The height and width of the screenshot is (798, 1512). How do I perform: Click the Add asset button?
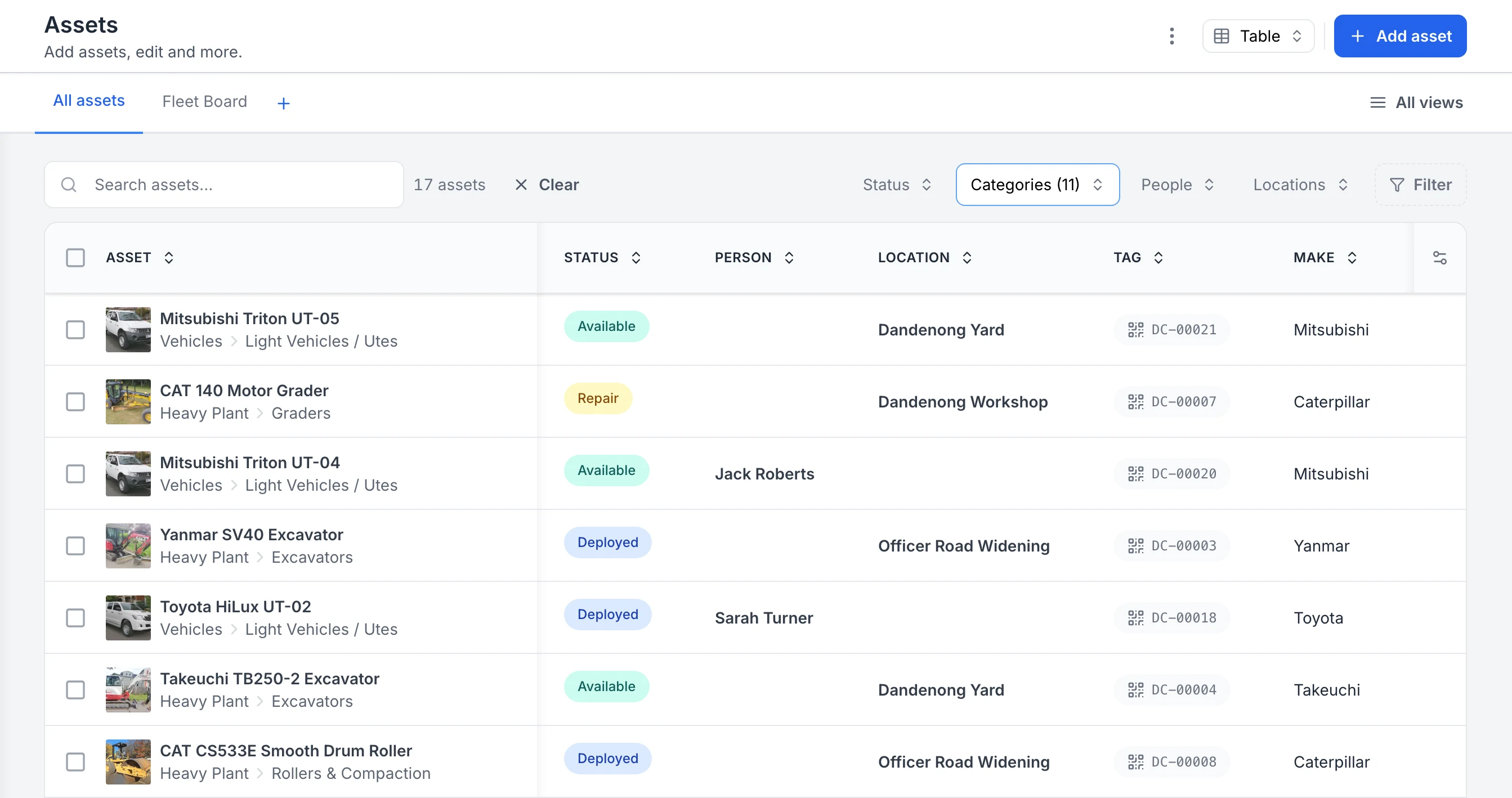tap(1400, 37)
